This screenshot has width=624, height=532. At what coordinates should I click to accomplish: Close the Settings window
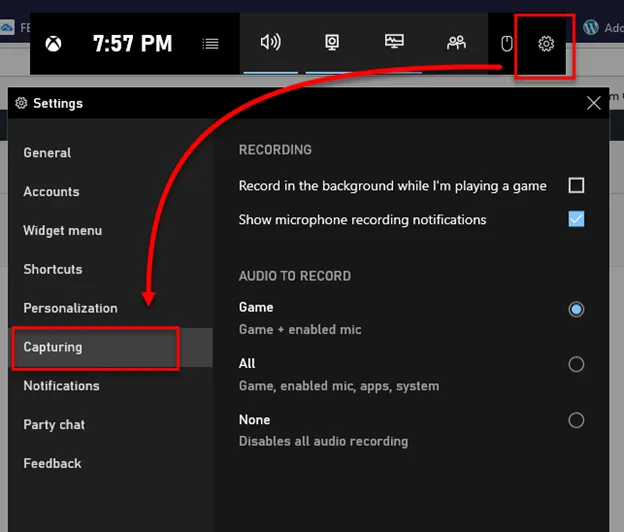(x=593, y=103)
